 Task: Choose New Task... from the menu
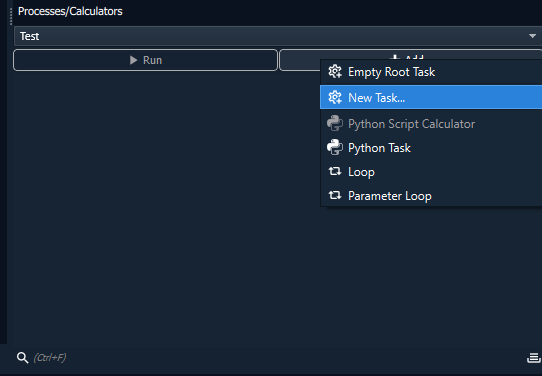pyautogui.click(x=431, y=97)
